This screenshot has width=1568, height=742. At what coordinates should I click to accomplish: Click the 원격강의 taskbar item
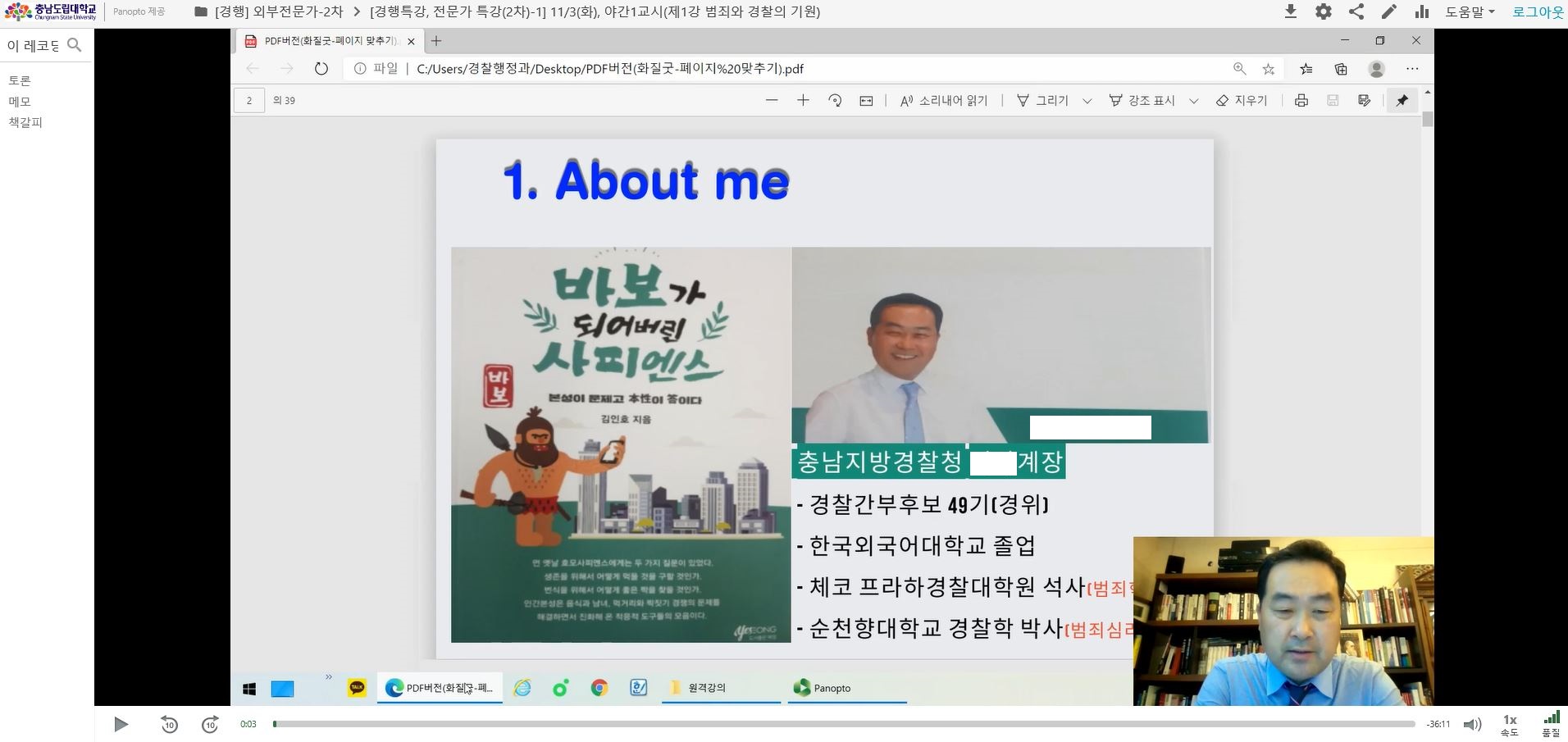pos(722,688)
